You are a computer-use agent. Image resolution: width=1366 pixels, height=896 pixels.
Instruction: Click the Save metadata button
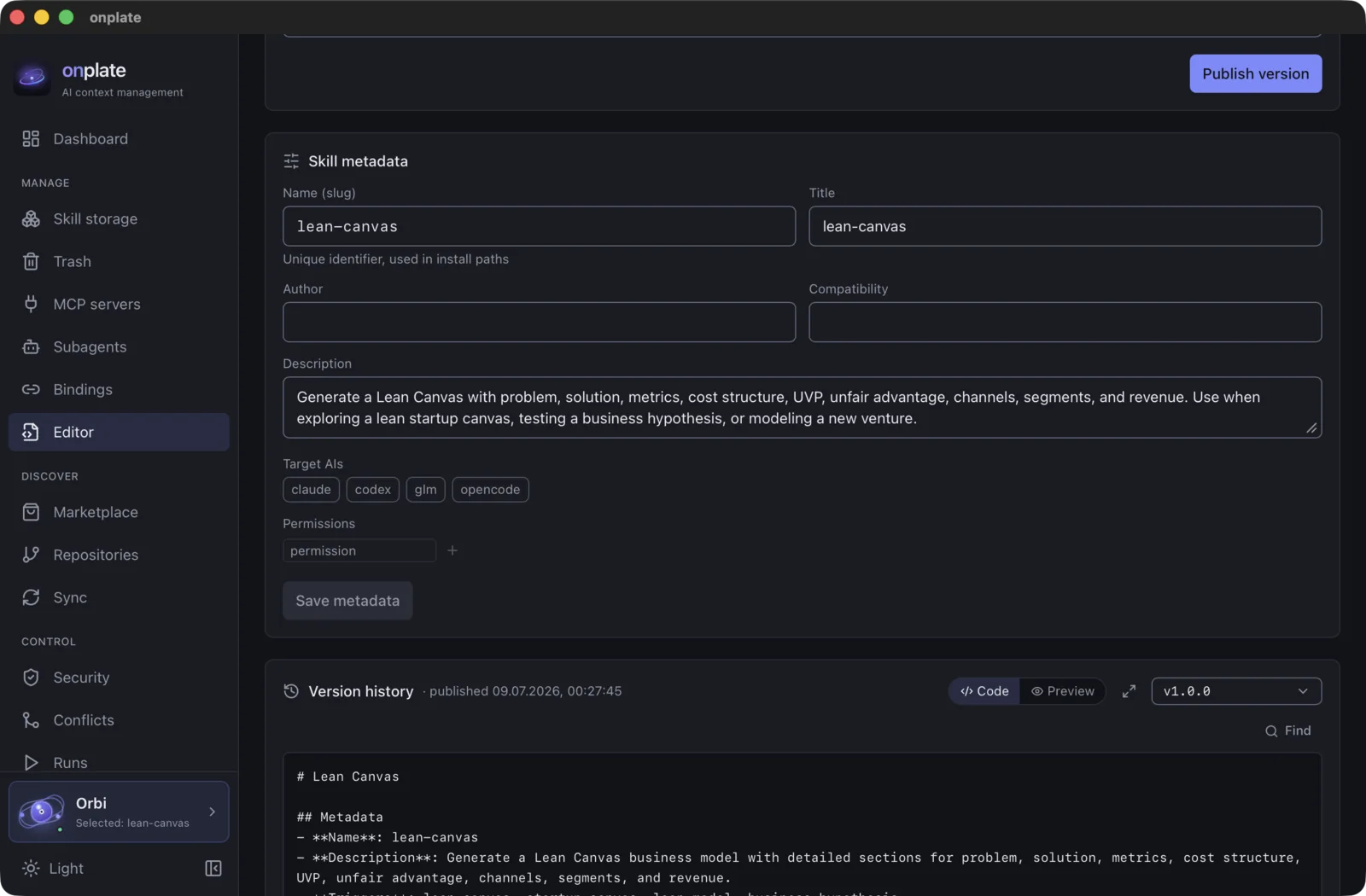347,601
